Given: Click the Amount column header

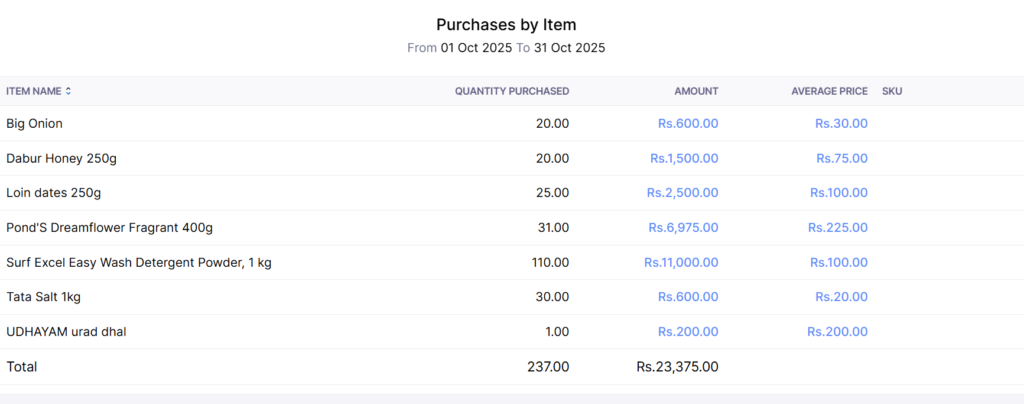Looking at the screenshot, I should tap(695, 91).
